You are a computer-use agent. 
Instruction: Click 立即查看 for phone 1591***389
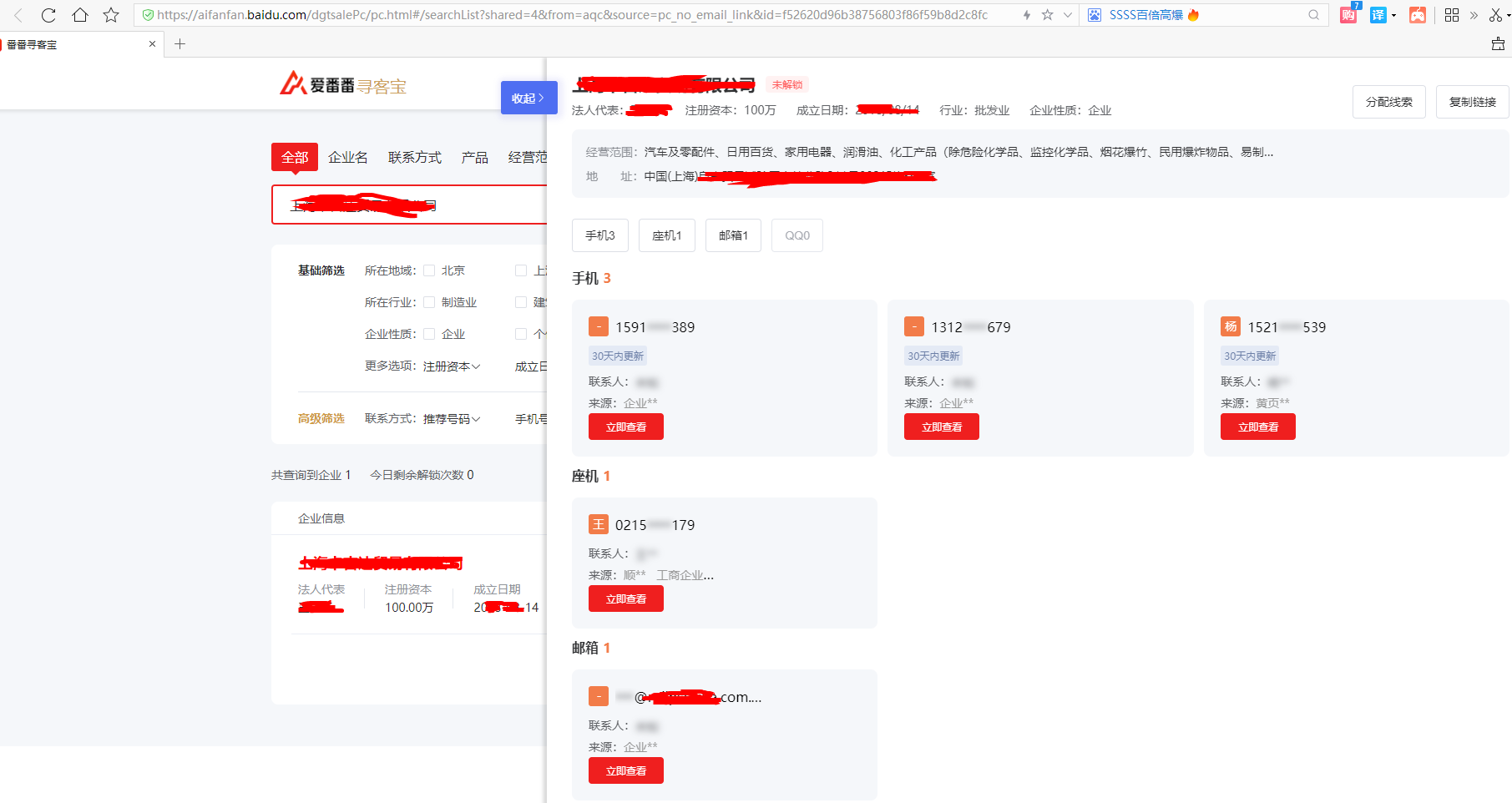626,427
